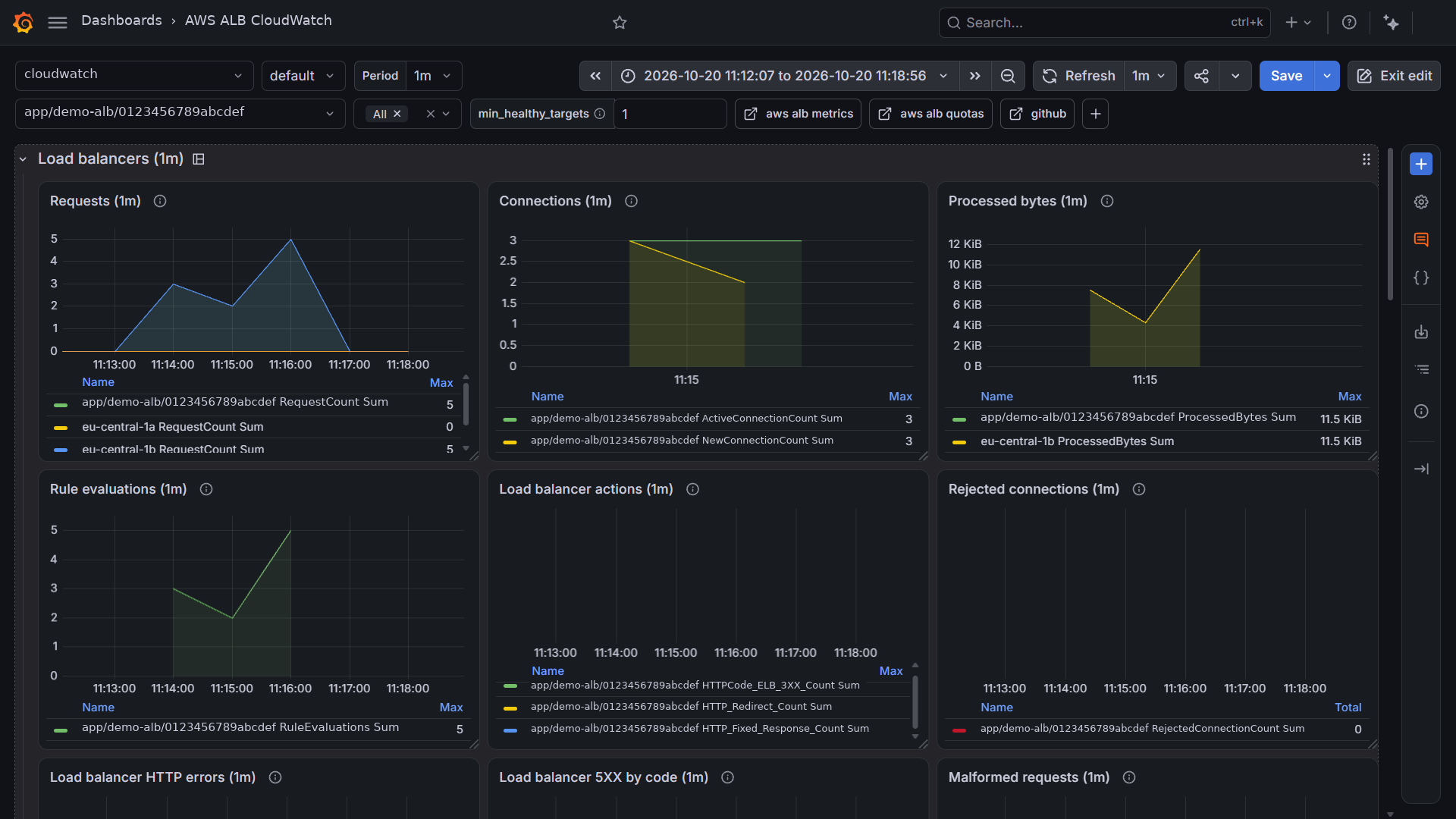Star the AWS ALB CloudWatch dashboard
The width and height of the screenshot is (1456, 819).
tap(620, 23)
